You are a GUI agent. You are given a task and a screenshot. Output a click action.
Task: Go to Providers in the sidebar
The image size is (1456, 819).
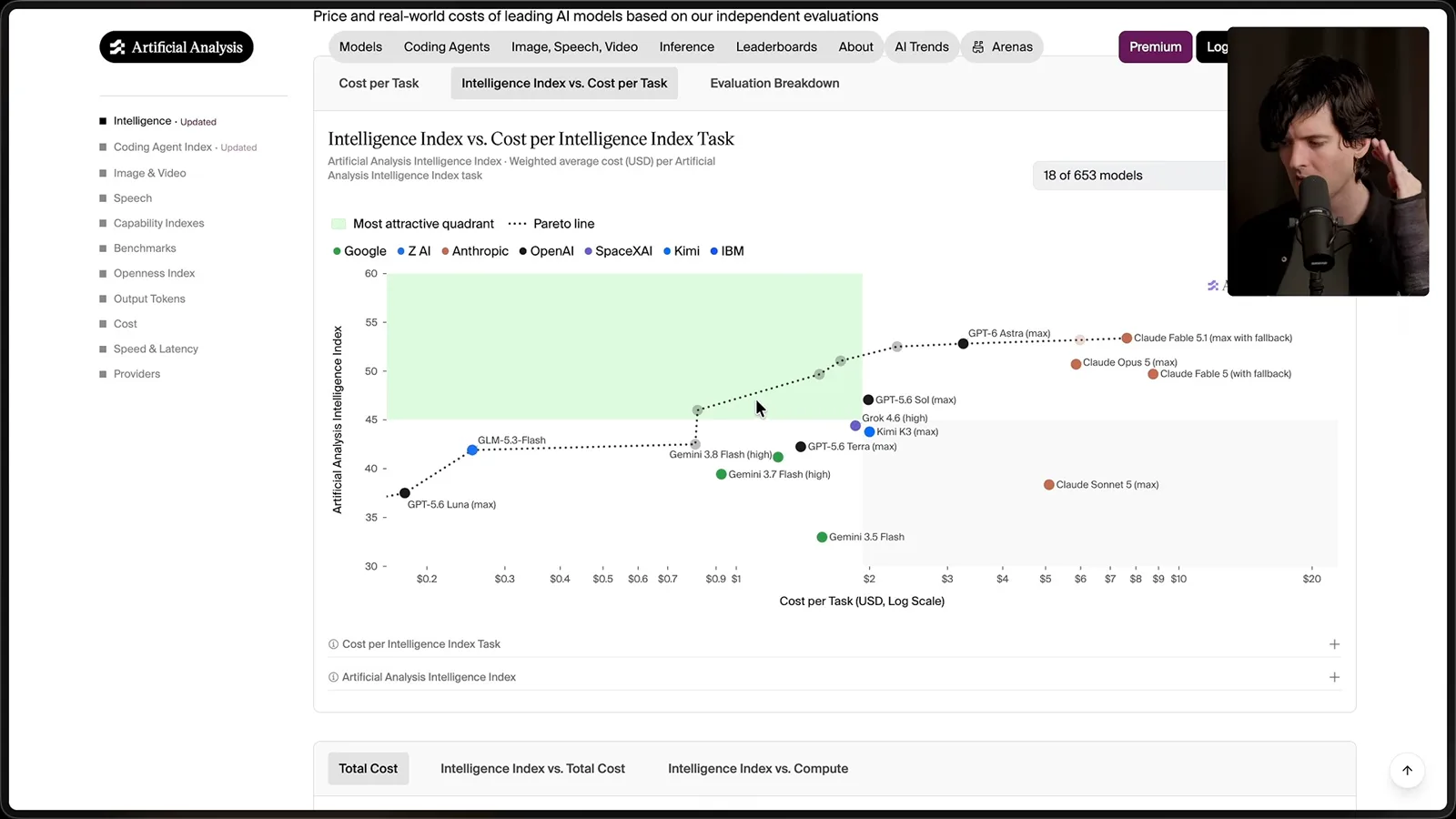click(136, 374)
